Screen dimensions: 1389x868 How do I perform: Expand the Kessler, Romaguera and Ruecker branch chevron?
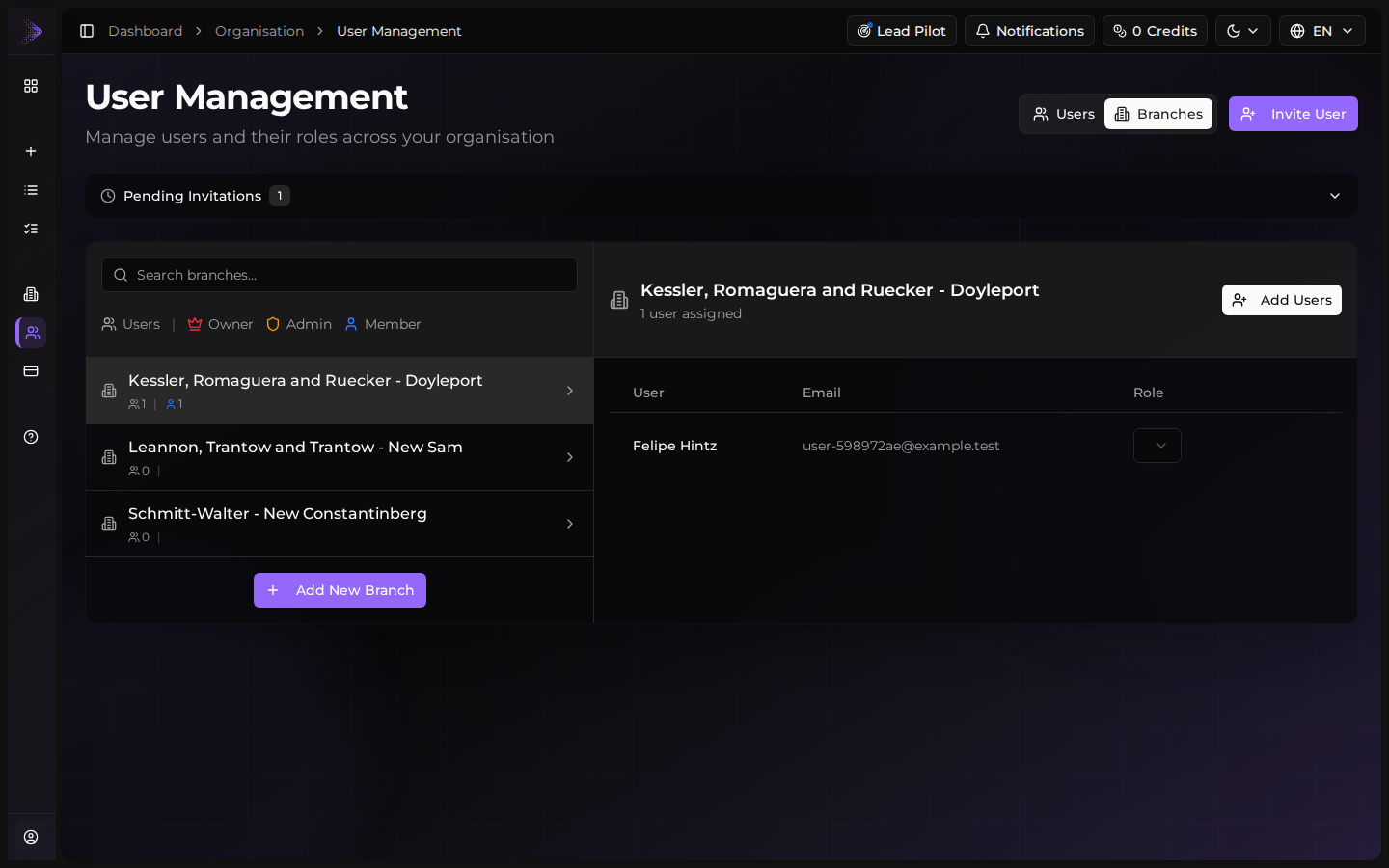click(570, 391)
